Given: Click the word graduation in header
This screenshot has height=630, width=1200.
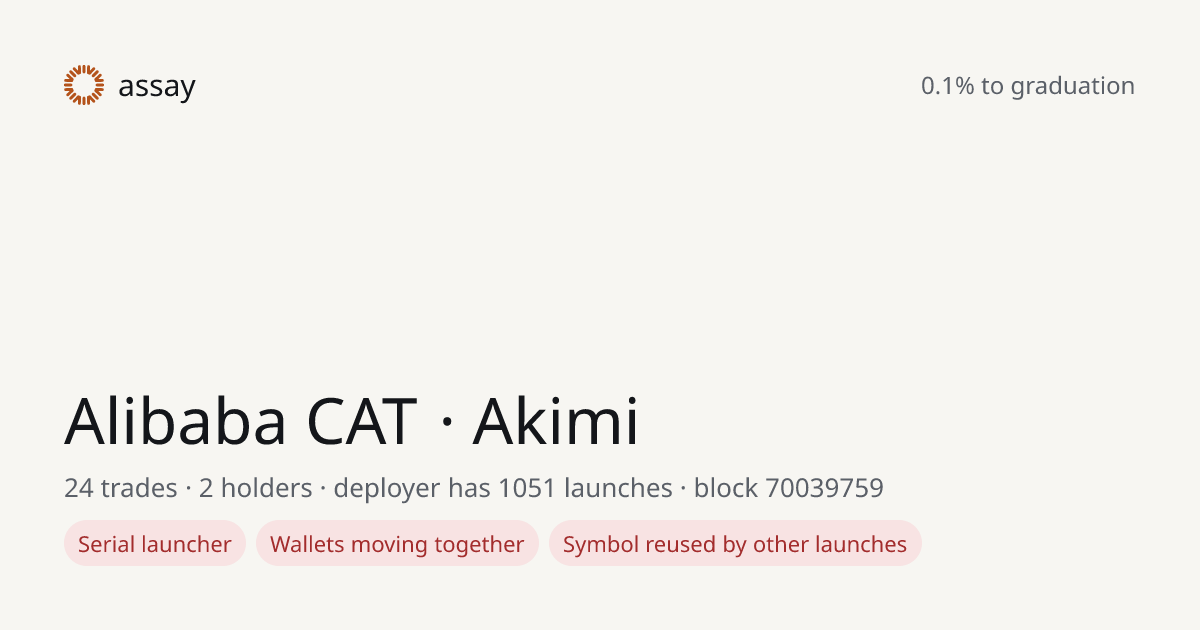Looking at the screenshot, I should [x=1072, y=87].
